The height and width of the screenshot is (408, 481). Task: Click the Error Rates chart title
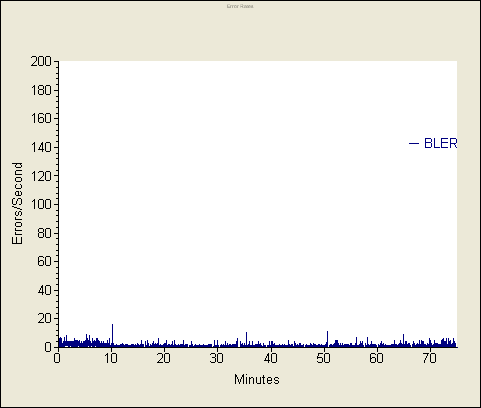pyautogui.click(x=240, y=6)
